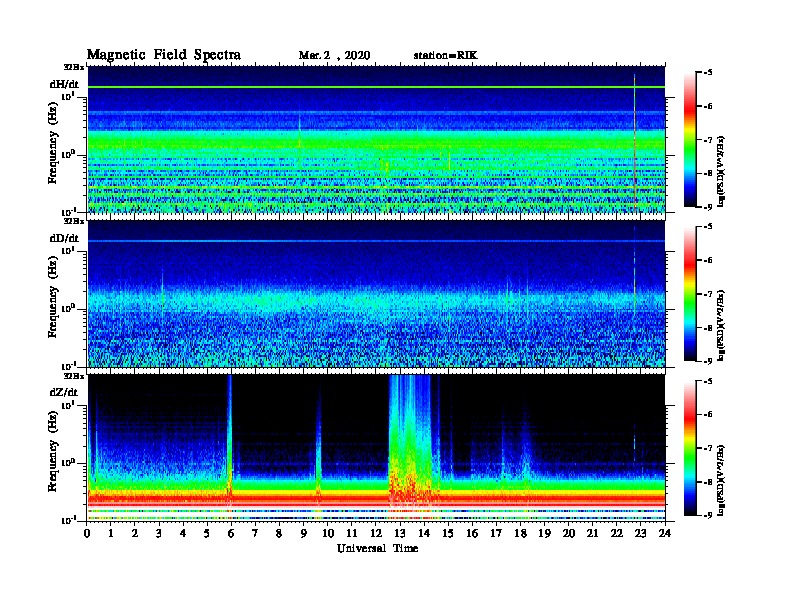Click the hour 10 tick label
The height and width of the screenshot is (612, 792).
click(328, 534)
